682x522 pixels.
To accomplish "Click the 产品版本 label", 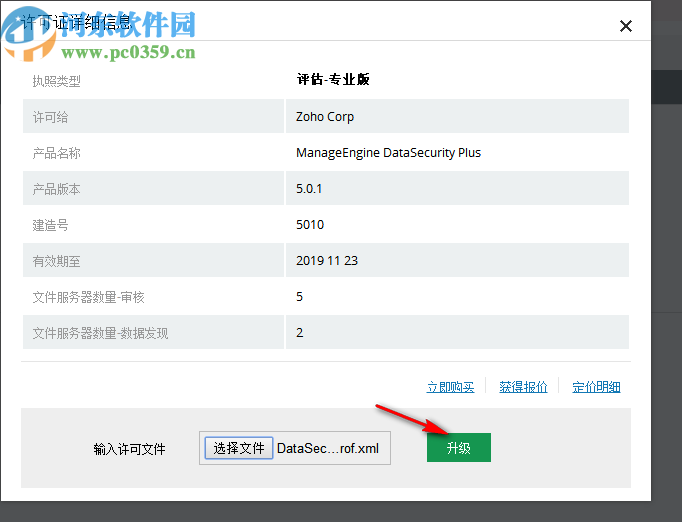I will 57,189.
